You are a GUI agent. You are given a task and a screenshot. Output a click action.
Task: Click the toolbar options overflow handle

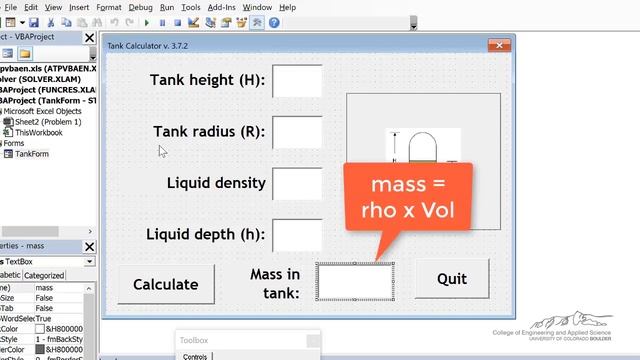click(413, 23)
